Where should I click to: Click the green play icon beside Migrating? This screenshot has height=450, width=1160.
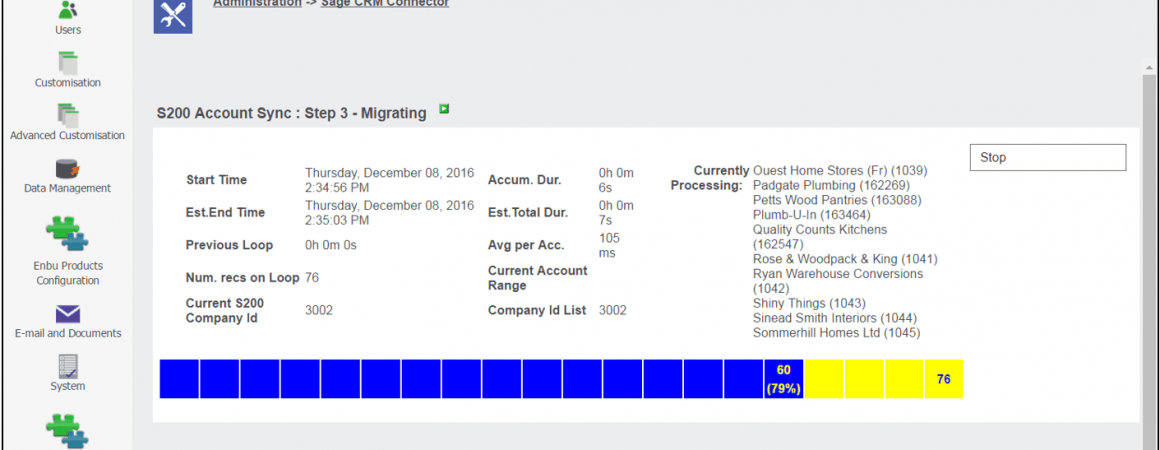point(444,109)
